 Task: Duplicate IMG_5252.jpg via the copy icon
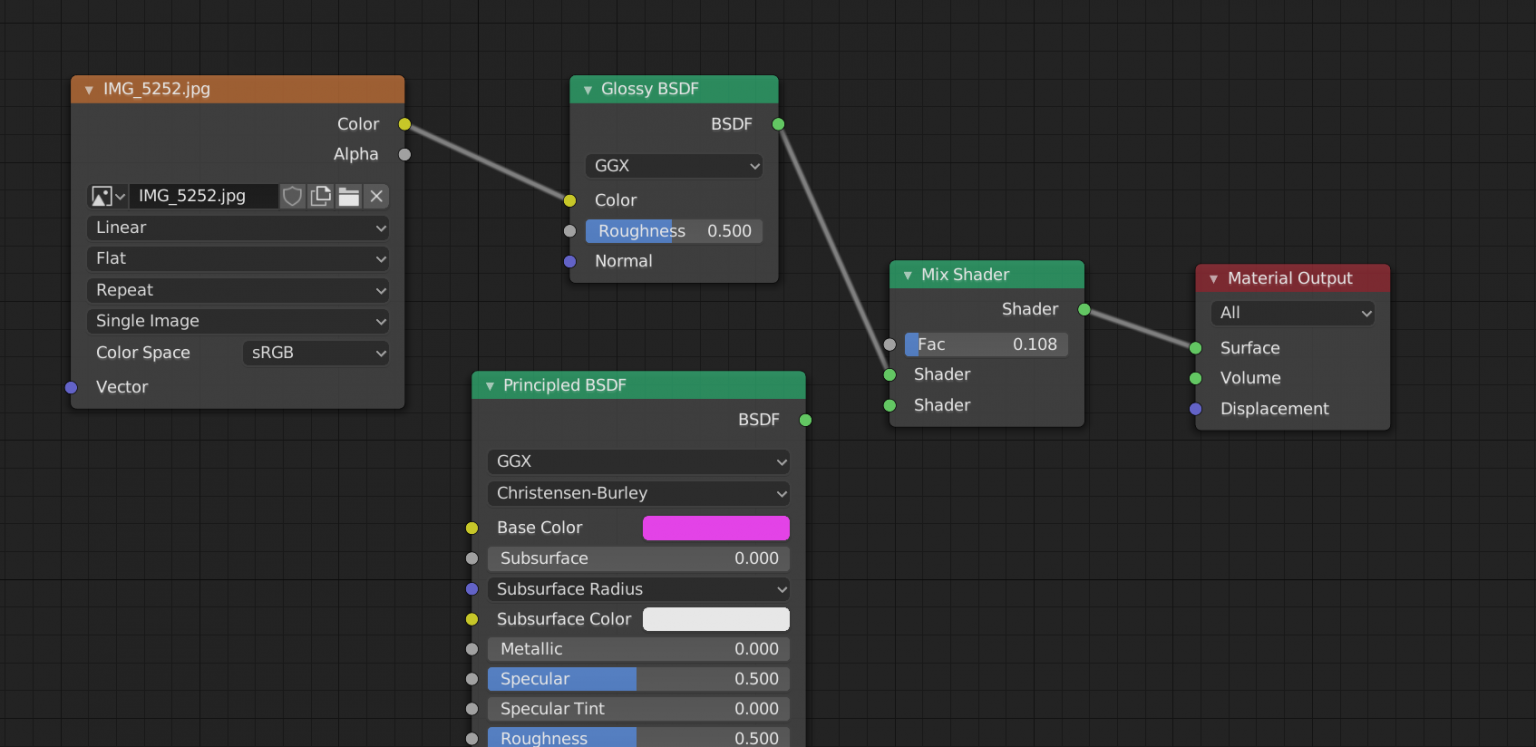click(x=320, y=196)
